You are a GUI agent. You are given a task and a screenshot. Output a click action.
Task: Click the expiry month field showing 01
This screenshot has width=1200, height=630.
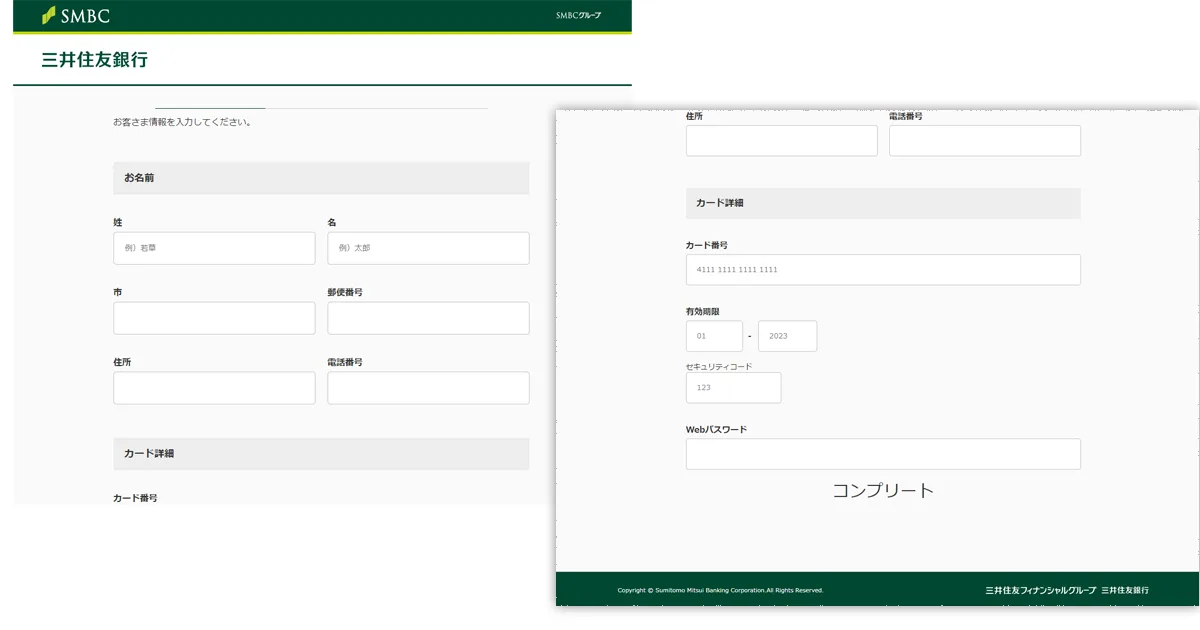(x=714, y=336)
